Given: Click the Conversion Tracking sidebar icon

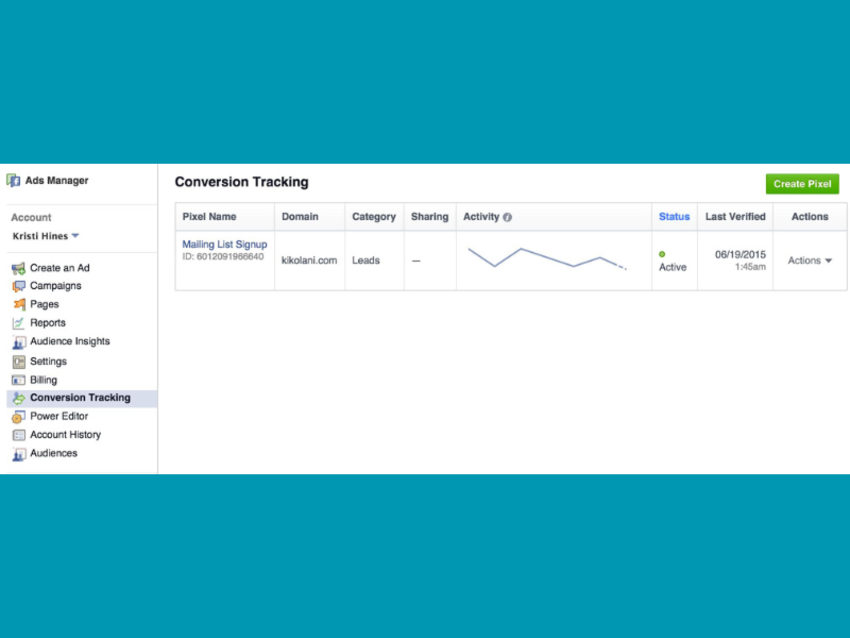Looking at the screenshot, I should tap(18, 398).
